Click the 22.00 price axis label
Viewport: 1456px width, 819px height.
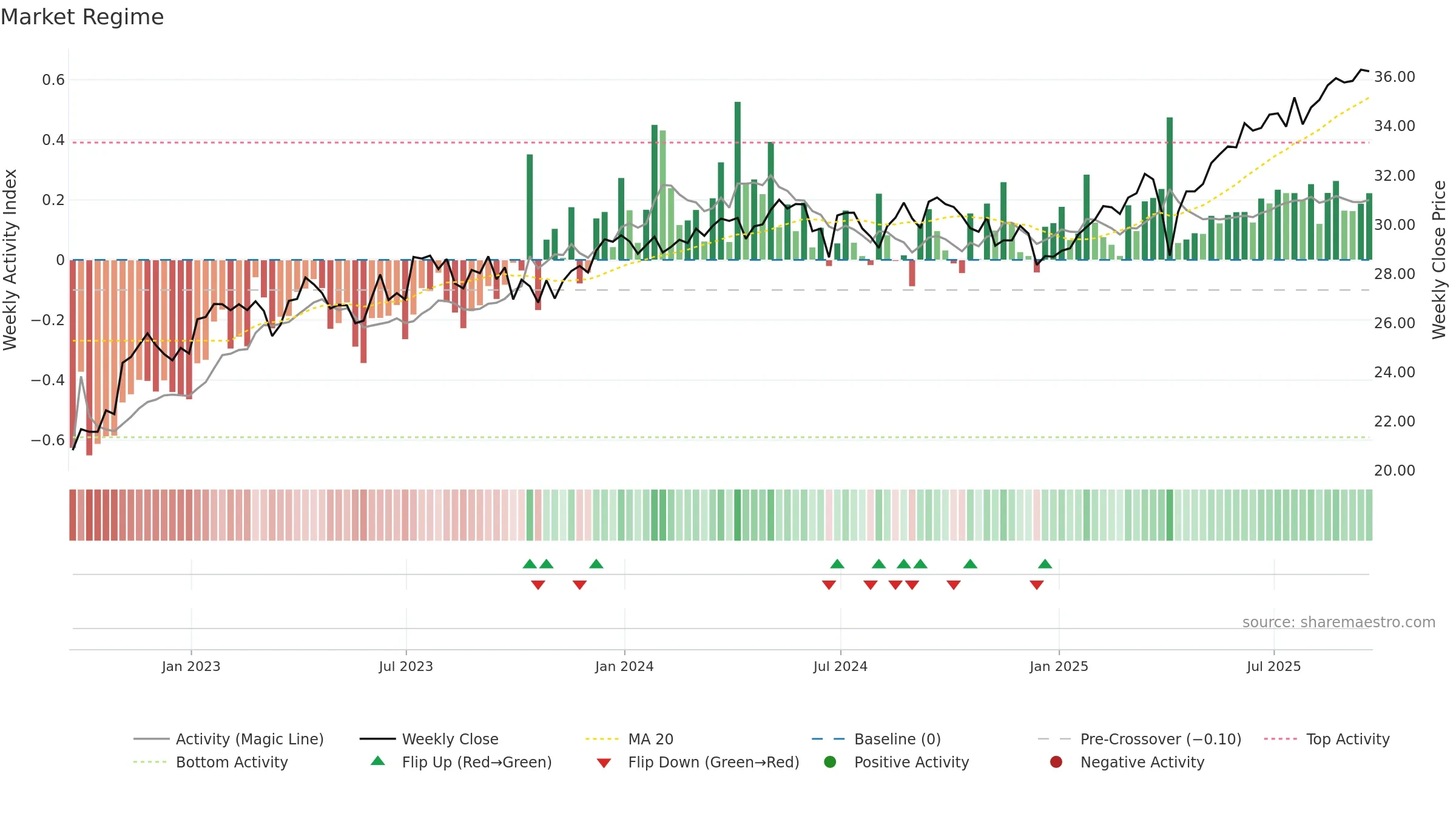point(1395,421)
